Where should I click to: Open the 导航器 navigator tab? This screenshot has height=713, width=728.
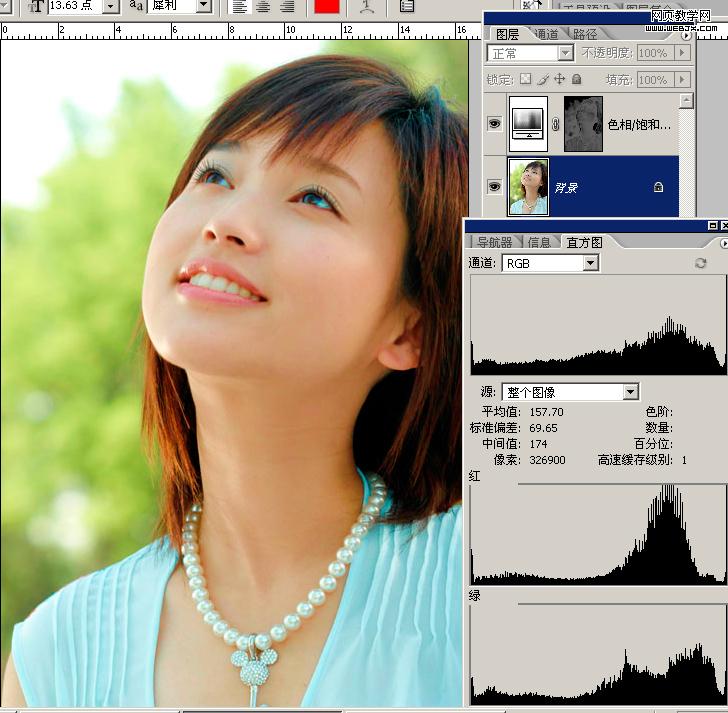pyautogui.click(x=494, y=242)
